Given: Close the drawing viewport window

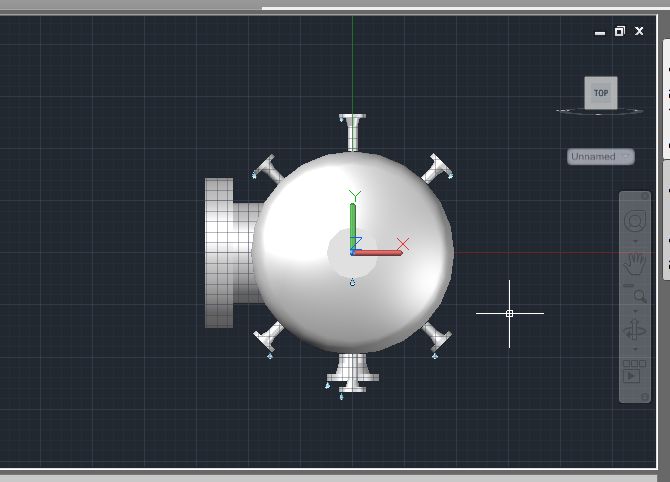Looking at the screenshot, I should (639, 31).
